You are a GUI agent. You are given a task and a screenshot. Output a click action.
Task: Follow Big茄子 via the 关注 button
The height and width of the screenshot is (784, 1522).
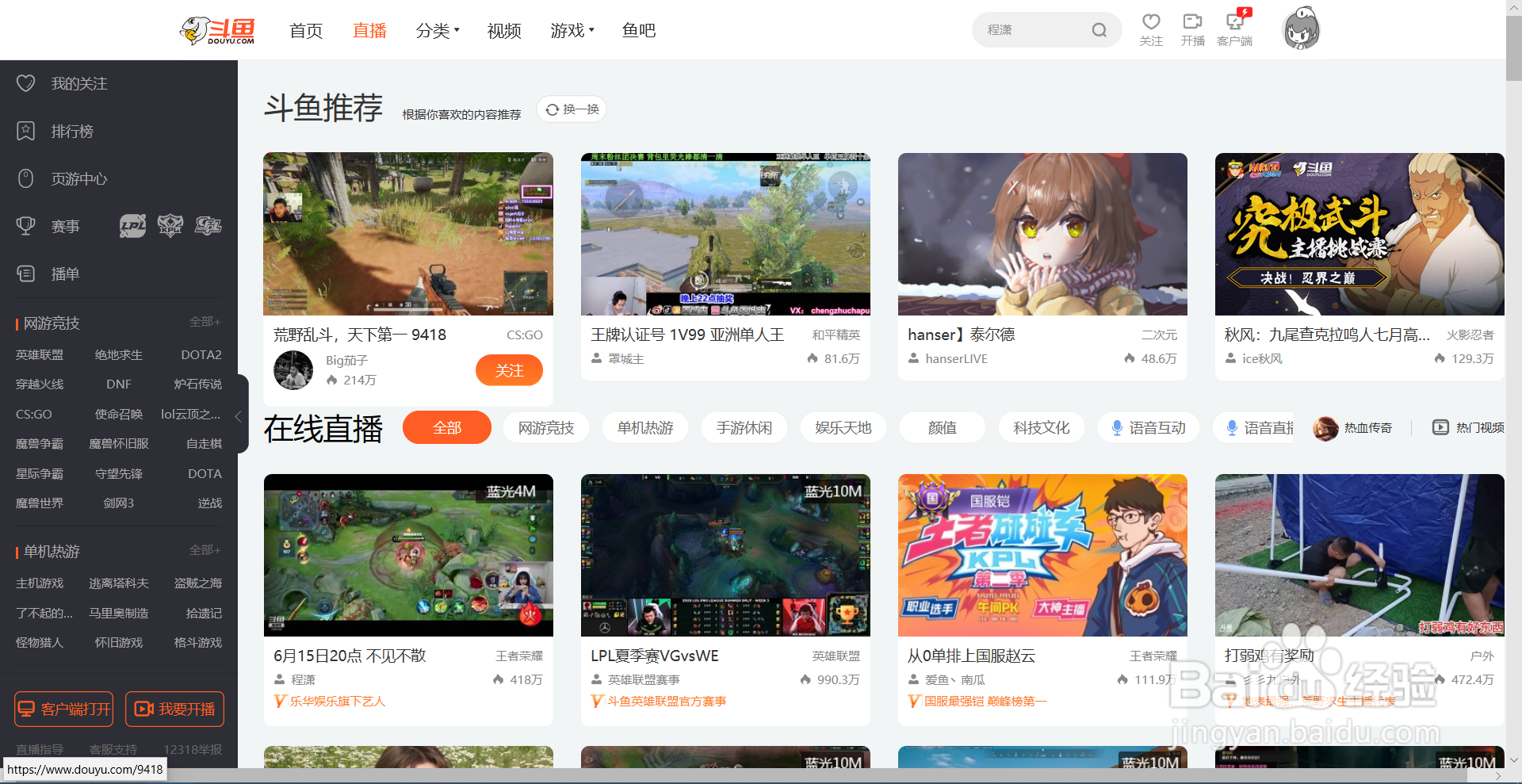[509, 370]
